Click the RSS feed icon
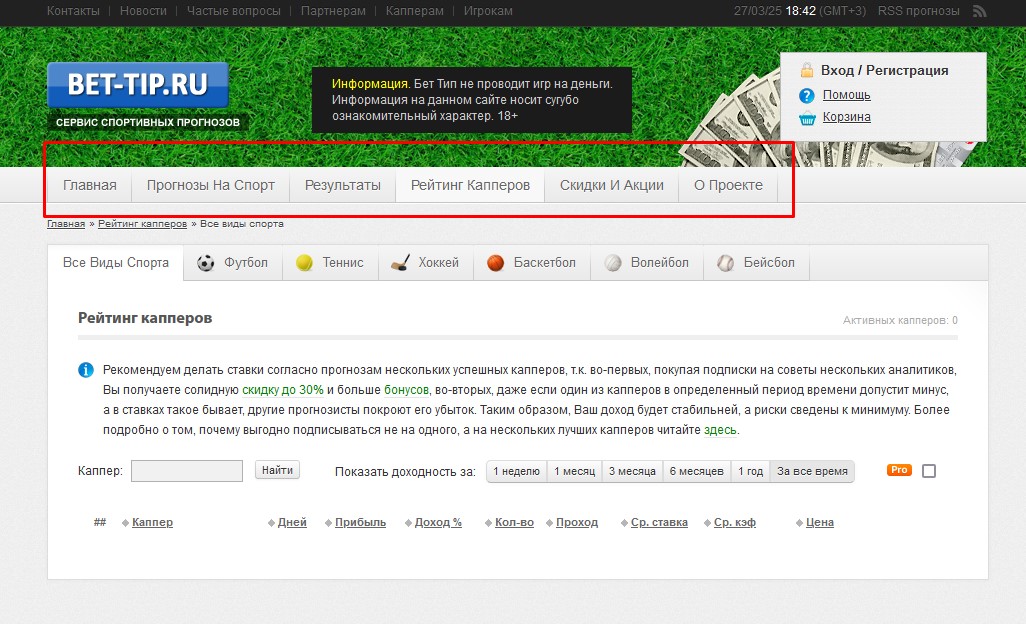 point(980,11)
